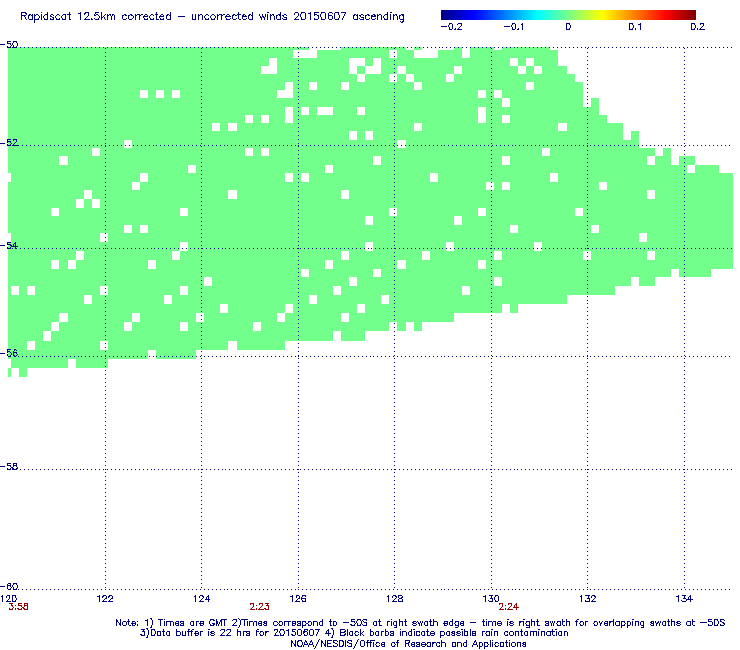Click the NOAA/NESDIS credit line
The image size is (740, 650).
[408, 644]
